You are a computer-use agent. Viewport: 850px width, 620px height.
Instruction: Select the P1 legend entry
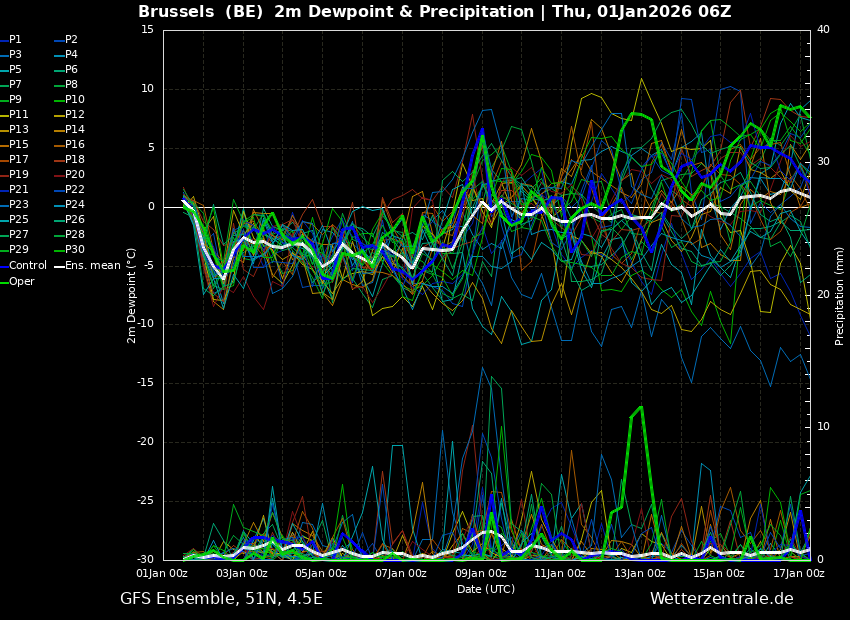[x=11, y=40]
